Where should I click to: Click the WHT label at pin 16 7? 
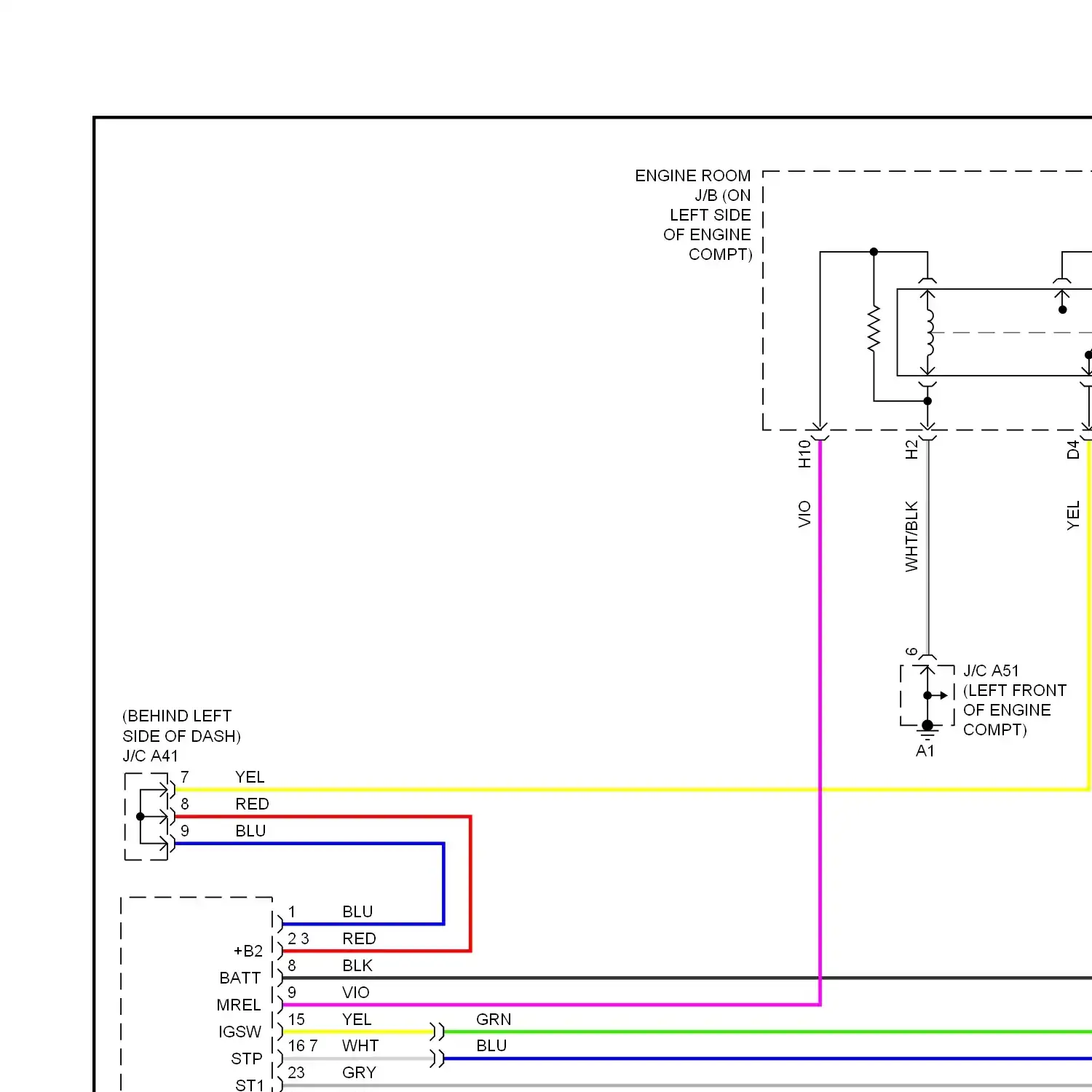(360, 1045)
